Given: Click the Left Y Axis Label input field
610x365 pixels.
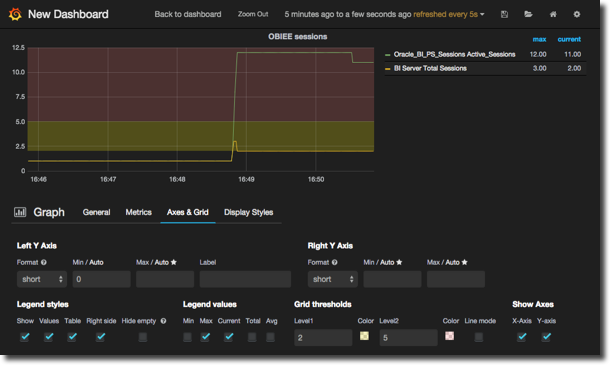Looking at the screenshot, I should coord(245,279).
